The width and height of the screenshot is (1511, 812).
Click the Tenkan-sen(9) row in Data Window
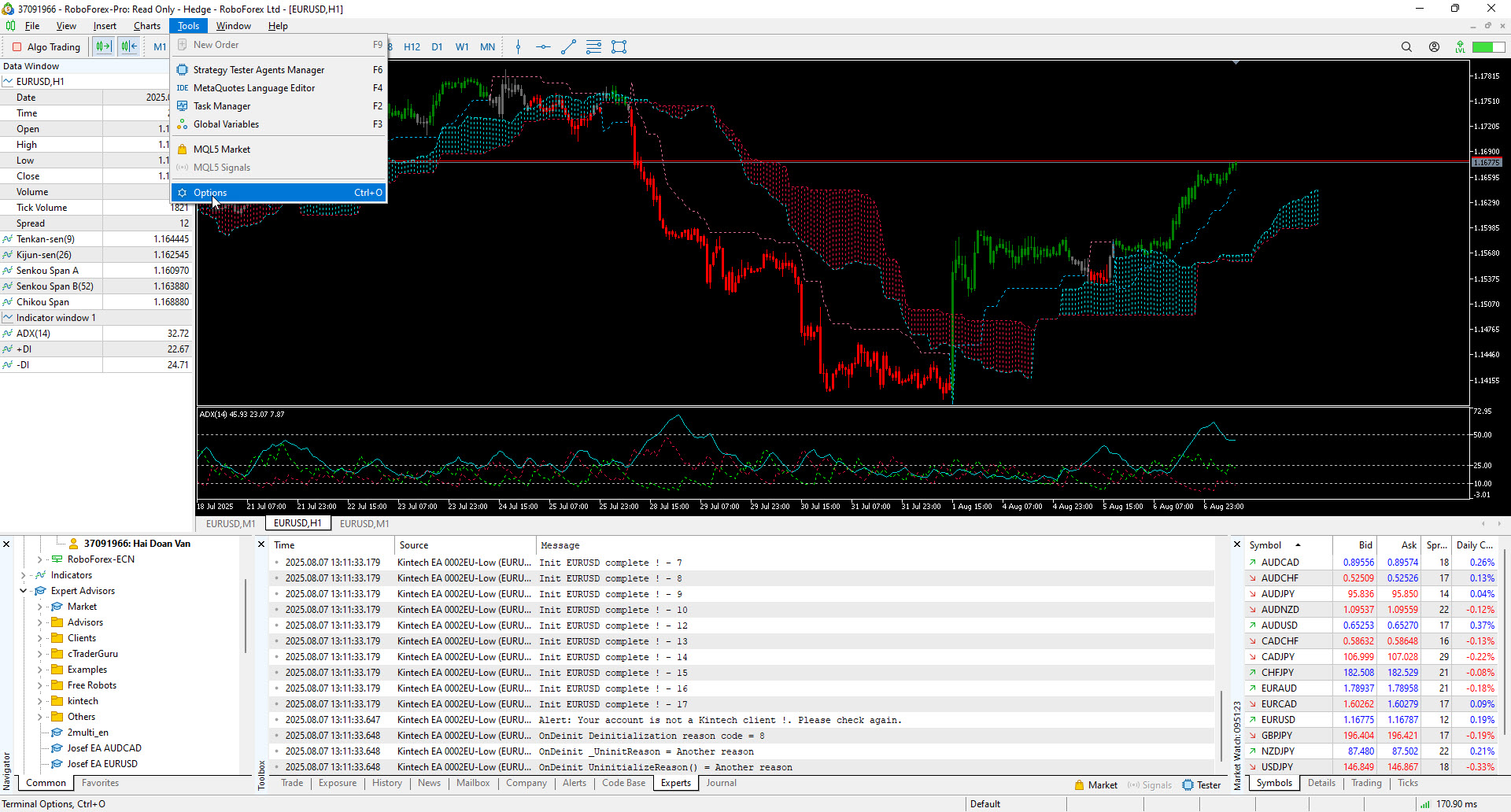click(96, 239)
